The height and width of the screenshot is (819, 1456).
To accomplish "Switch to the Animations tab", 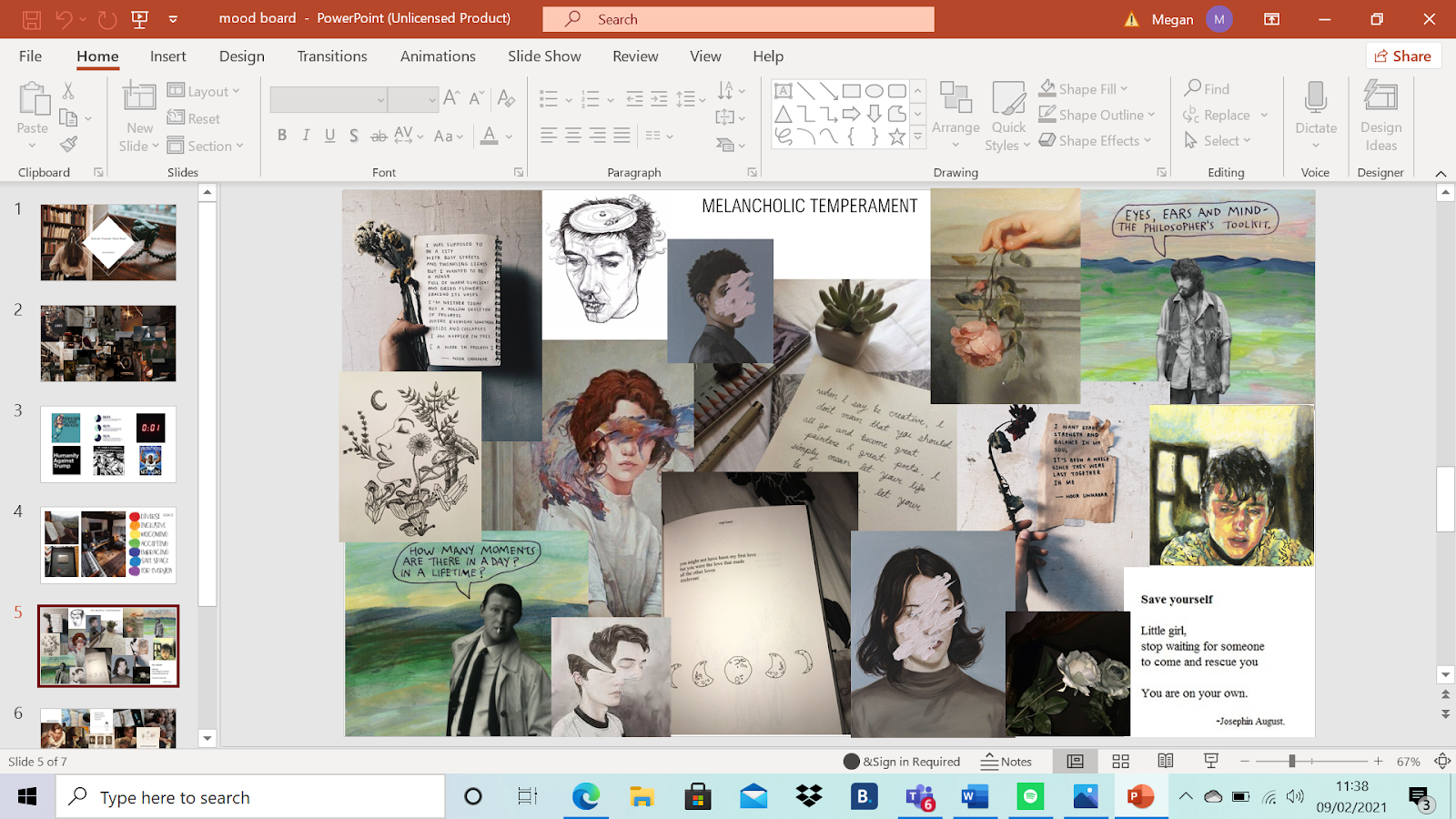I will pos(438,56).
